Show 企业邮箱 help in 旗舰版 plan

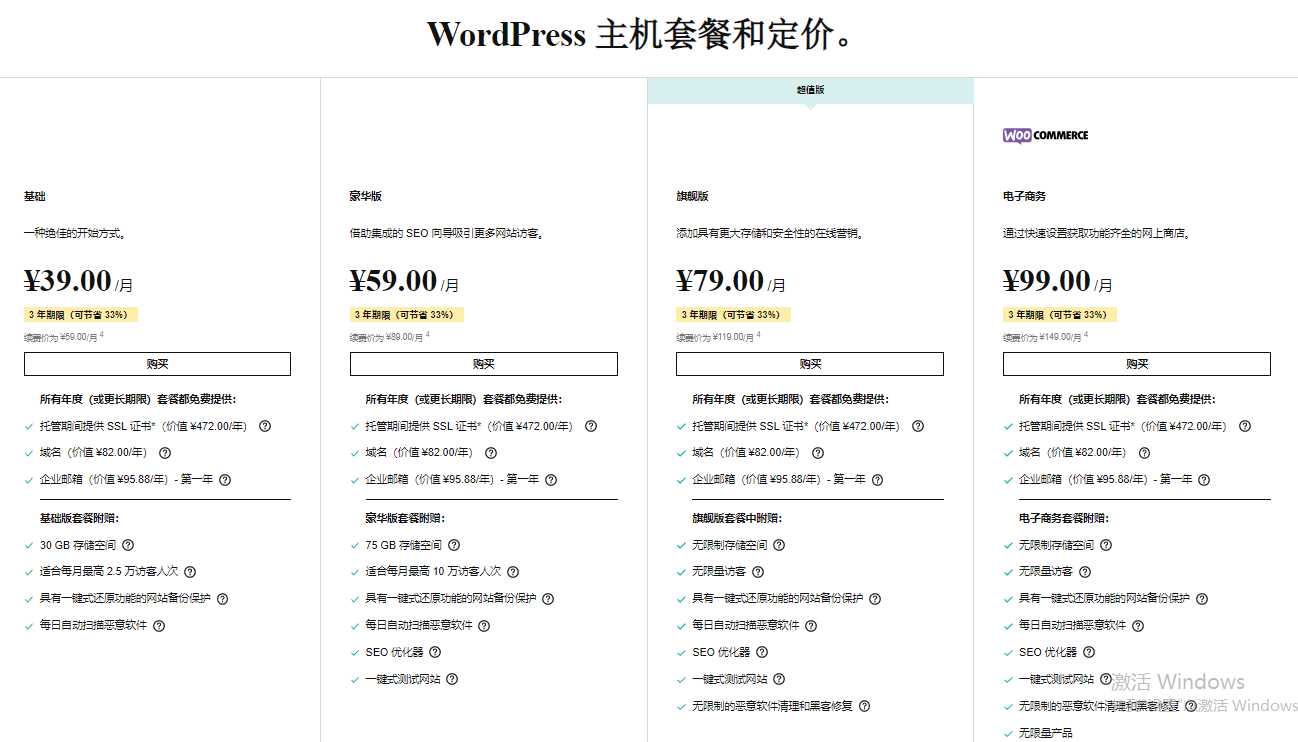[x=878, y=480]
